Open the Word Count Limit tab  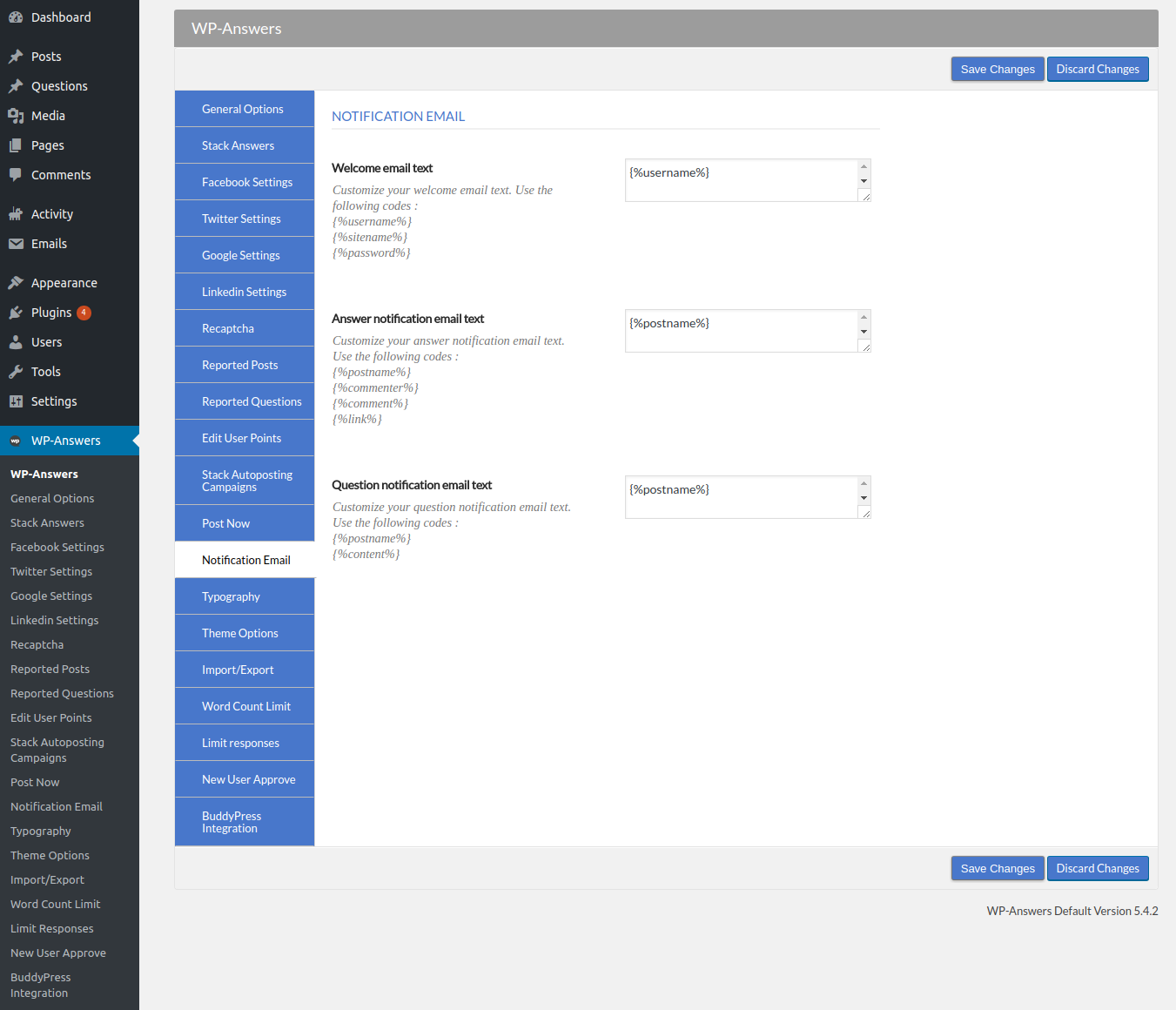click(x=245, y=706)
